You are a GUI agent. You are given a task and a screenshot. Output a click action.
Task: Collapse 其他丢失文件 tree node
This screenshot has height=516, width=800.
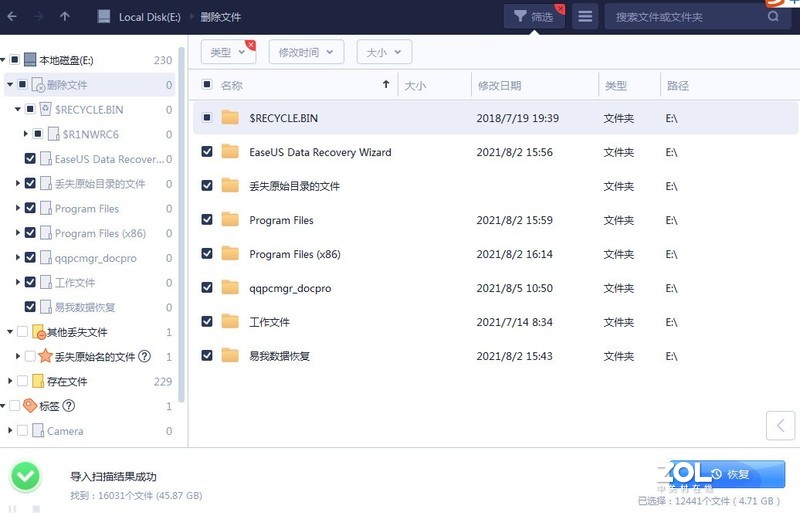tap(10, 332)
